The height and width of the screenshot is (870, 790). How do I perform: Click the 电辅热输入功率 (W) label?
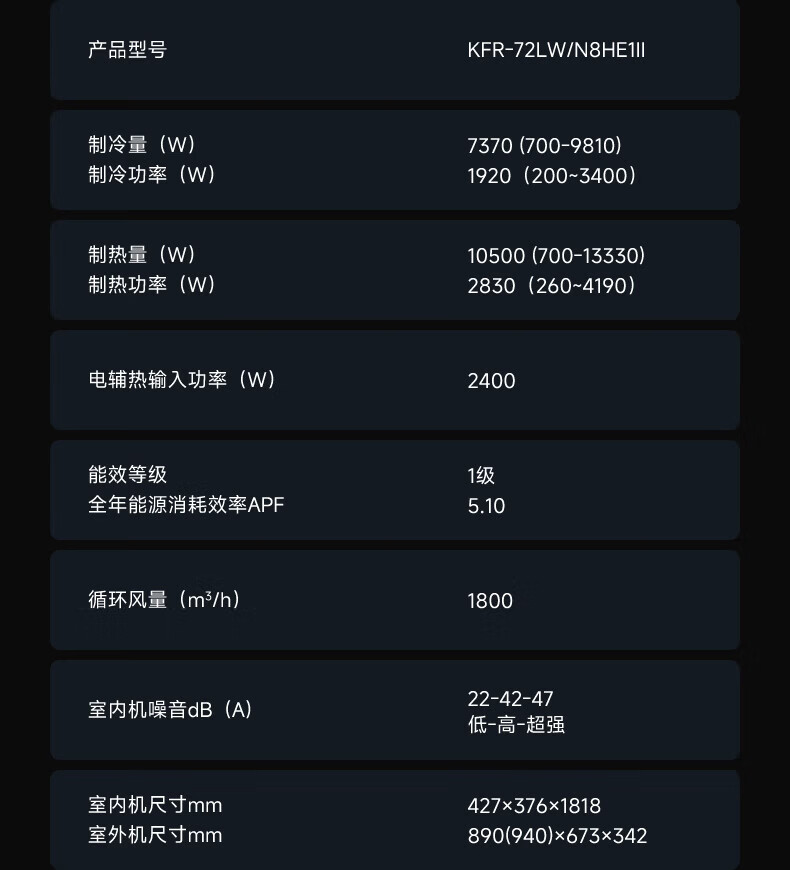182,380
